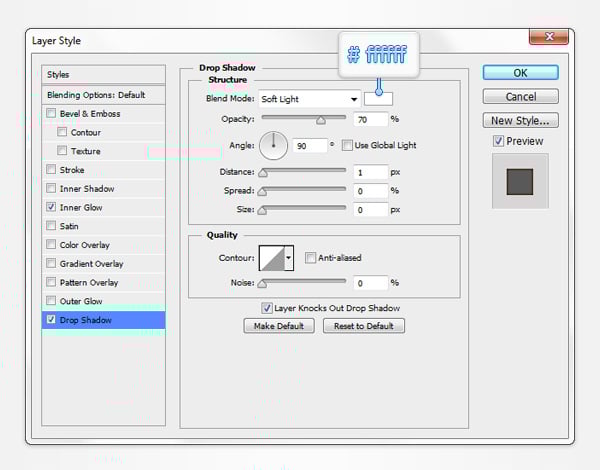The height and width of the screenshot is (470, 600).
Task: Open the Blend Mode dropdown
Action: point(309,99)
